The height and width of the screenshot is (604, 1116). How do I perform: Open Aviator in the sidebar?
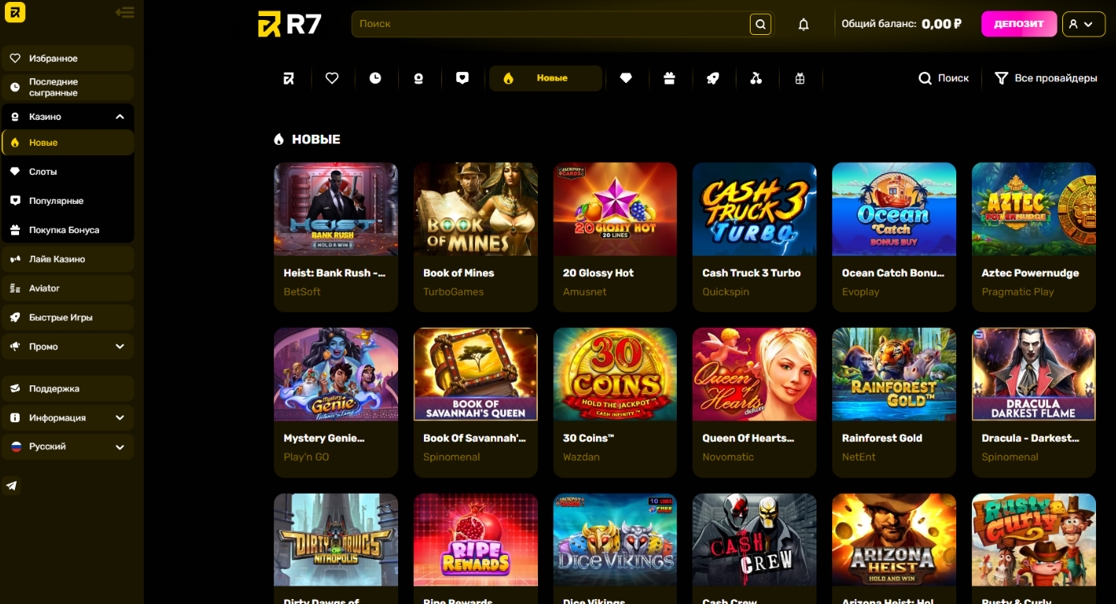(x=68, y=288)
